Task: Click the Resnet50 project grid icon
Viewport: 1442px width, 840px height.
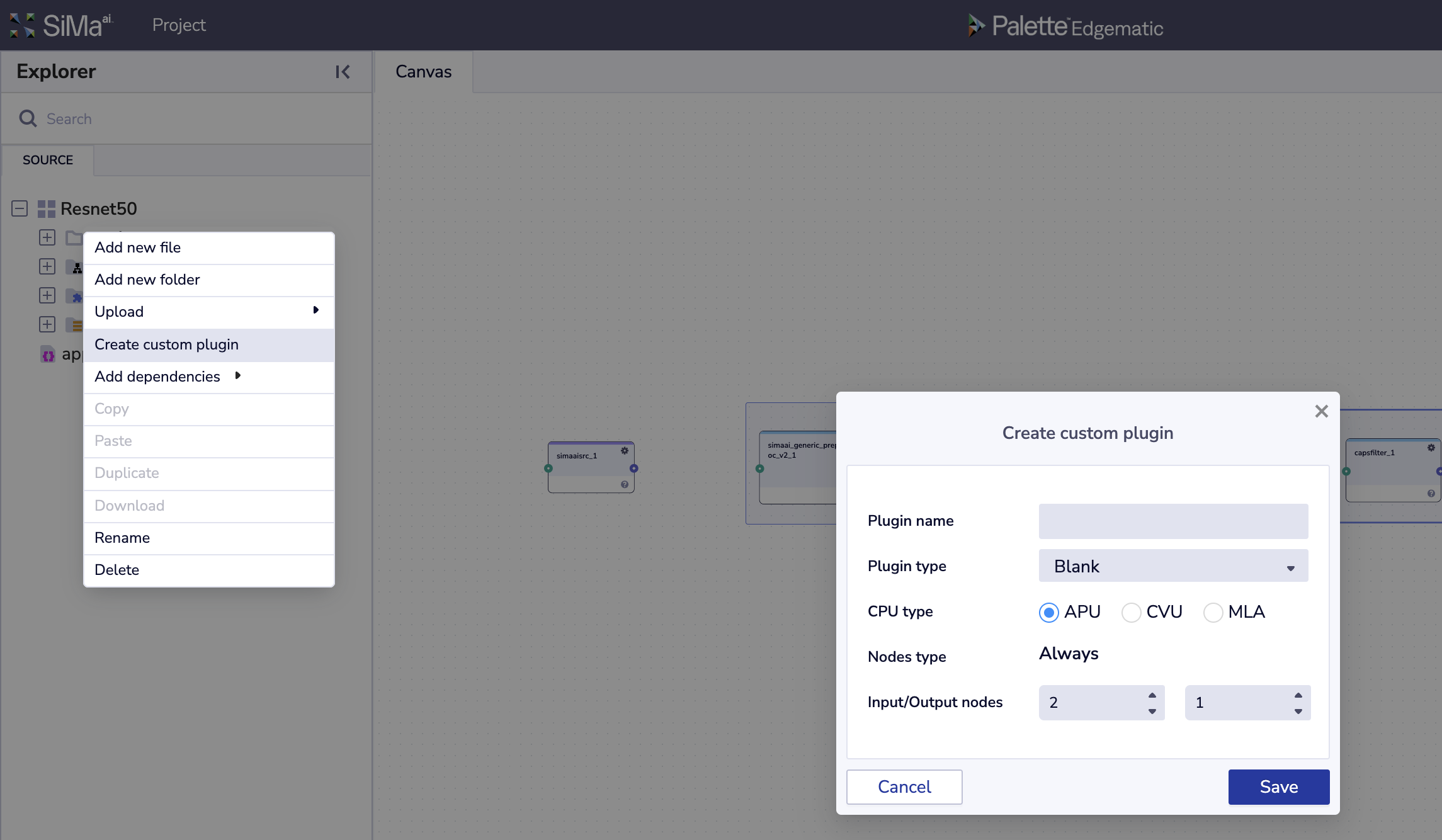Action: coord(46,208)
